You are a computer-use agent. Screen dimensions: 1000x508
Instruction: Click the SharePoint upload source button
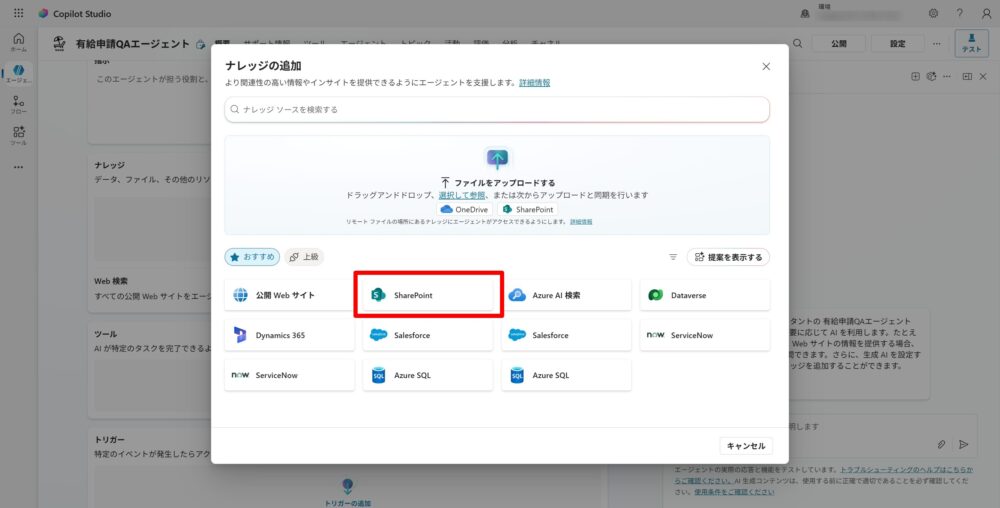point(527,209)
